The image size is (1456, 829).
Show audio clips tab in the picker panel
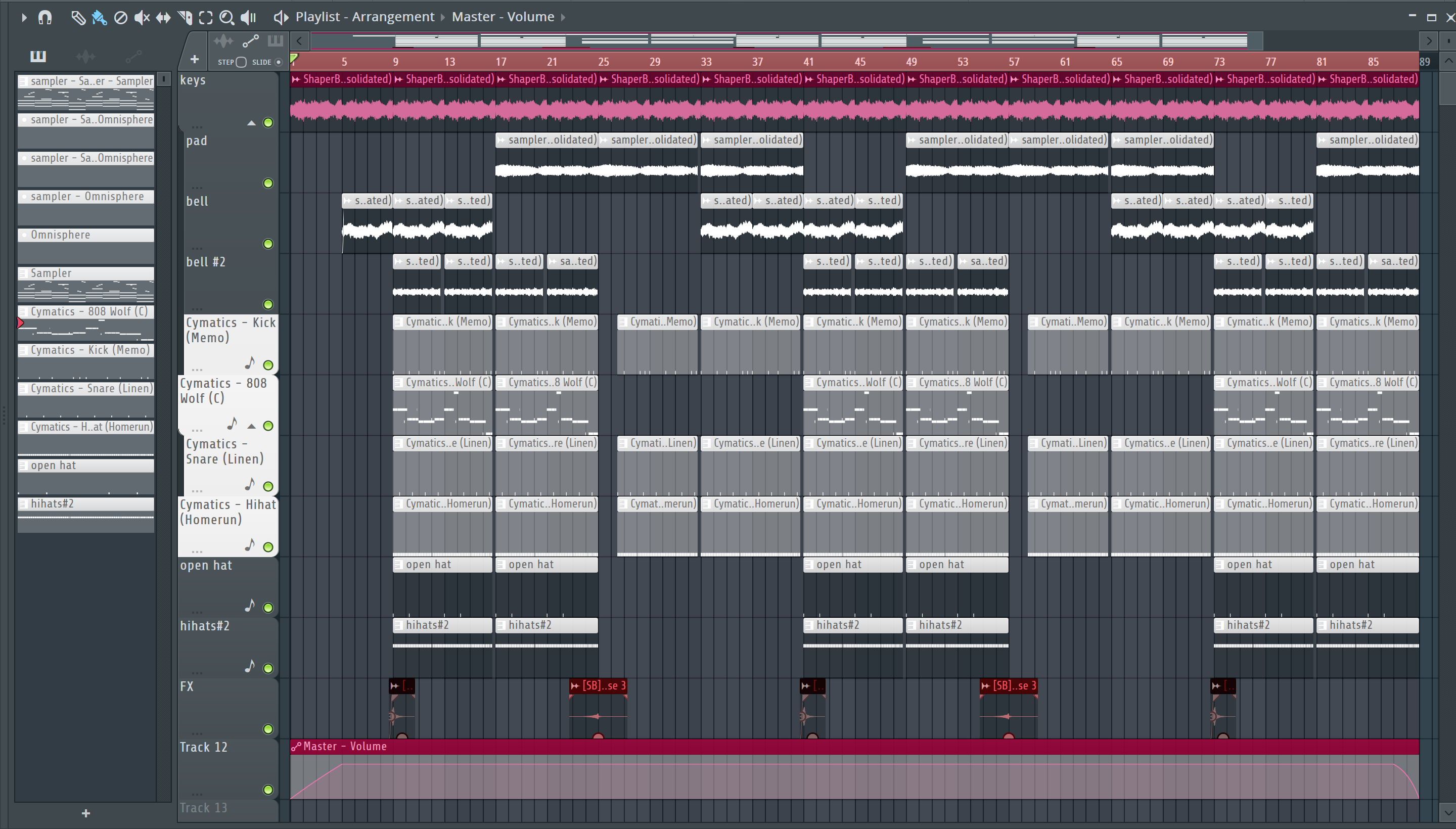pyautogui.click(x=85, y=56)
